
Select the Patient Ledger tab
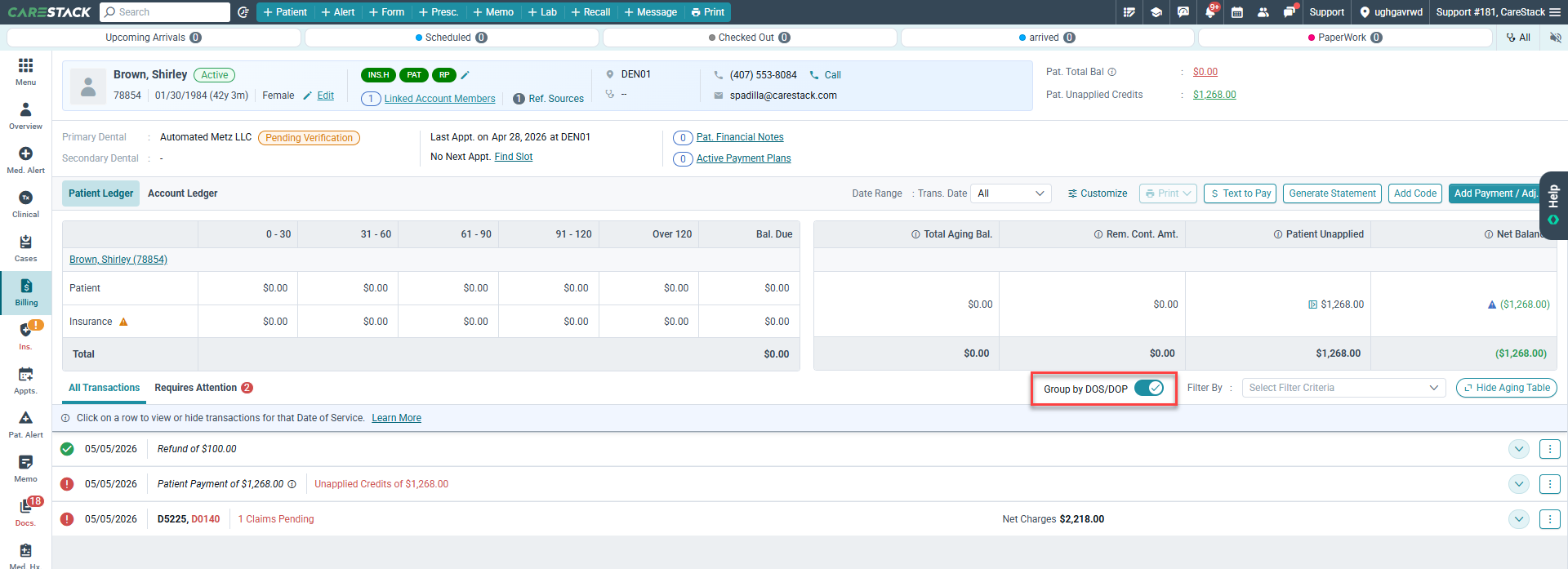pyautogui.click(x=100, y=193)
